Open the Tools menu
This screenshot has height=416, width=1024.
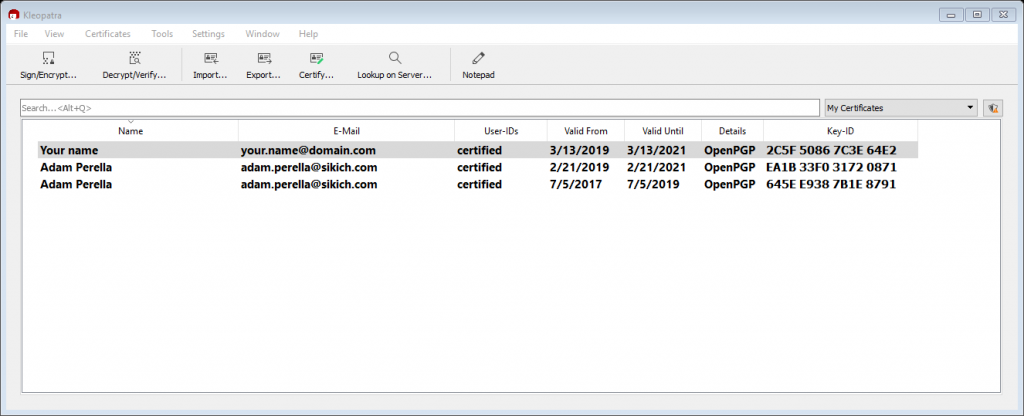[x=160, y=34]
